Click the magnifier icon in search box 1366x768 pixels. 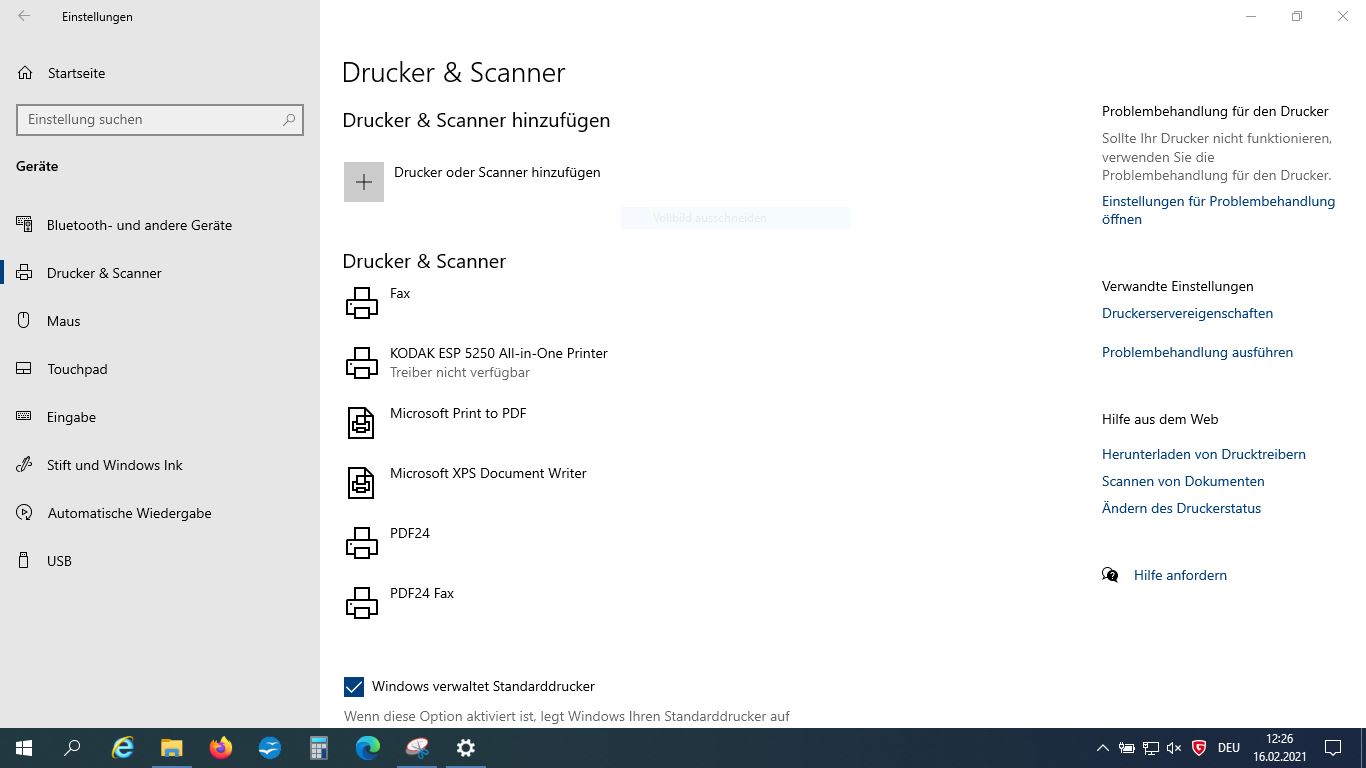point(289,119)
